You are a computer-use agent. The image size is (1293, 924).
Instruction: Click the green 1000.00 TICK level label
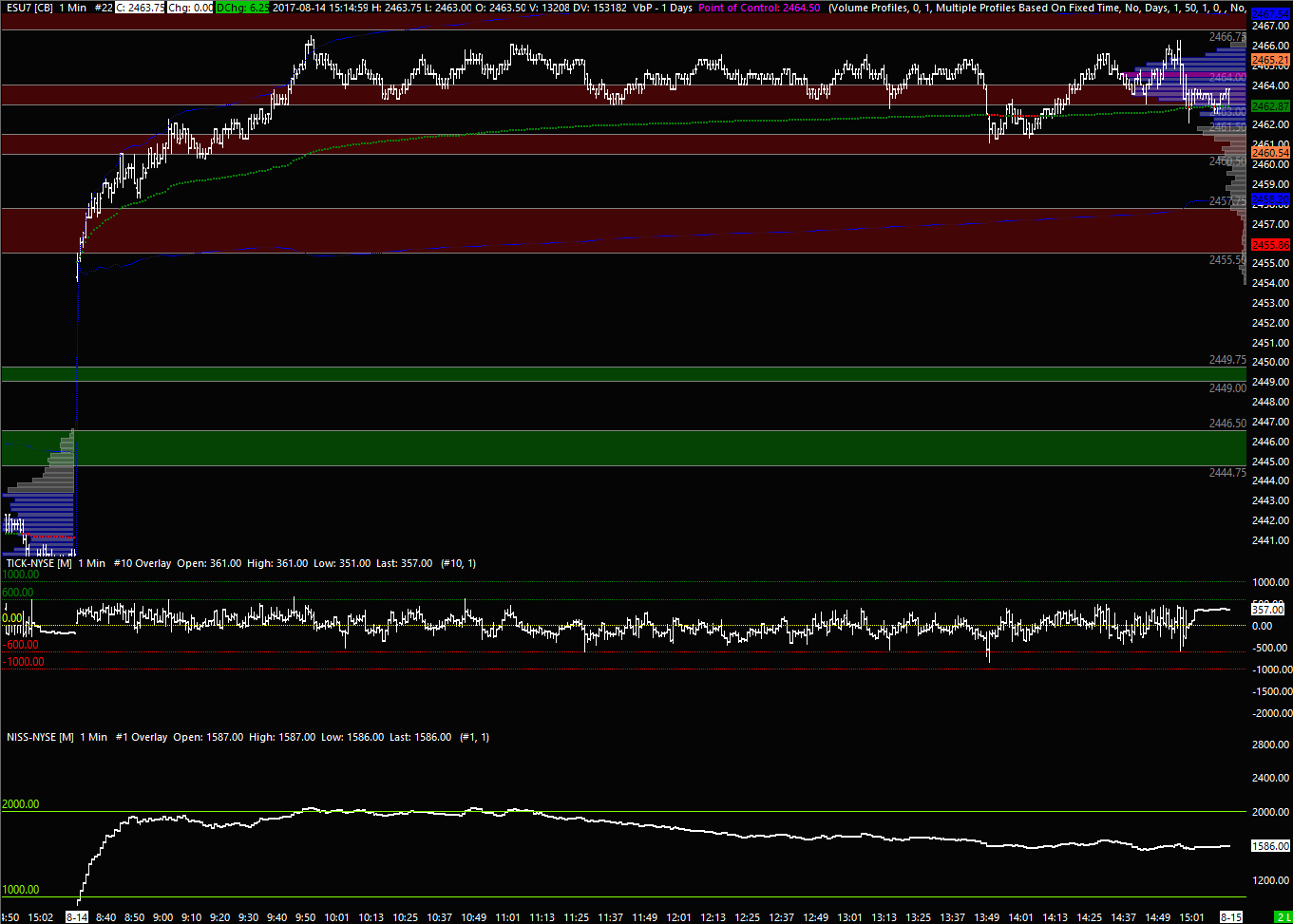[21, 575]
